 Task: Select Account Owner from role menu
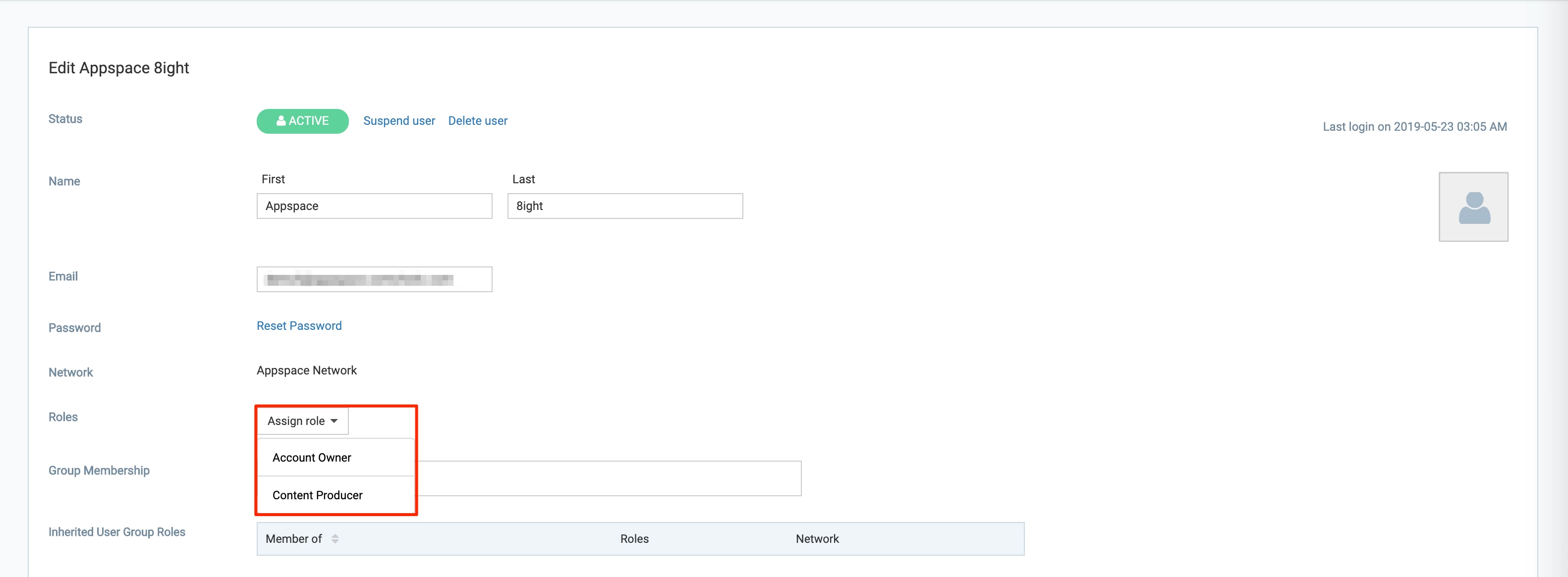pos(312,457)
